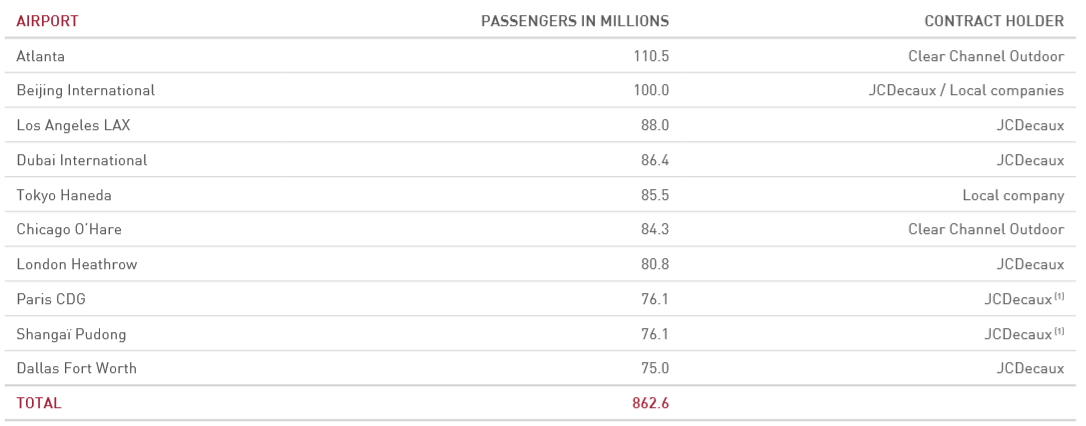The height and width of the screenshot is (426, 1086).
Task: Select the JCDecaux / Local companies cell
Action: (x=966, y=91)
